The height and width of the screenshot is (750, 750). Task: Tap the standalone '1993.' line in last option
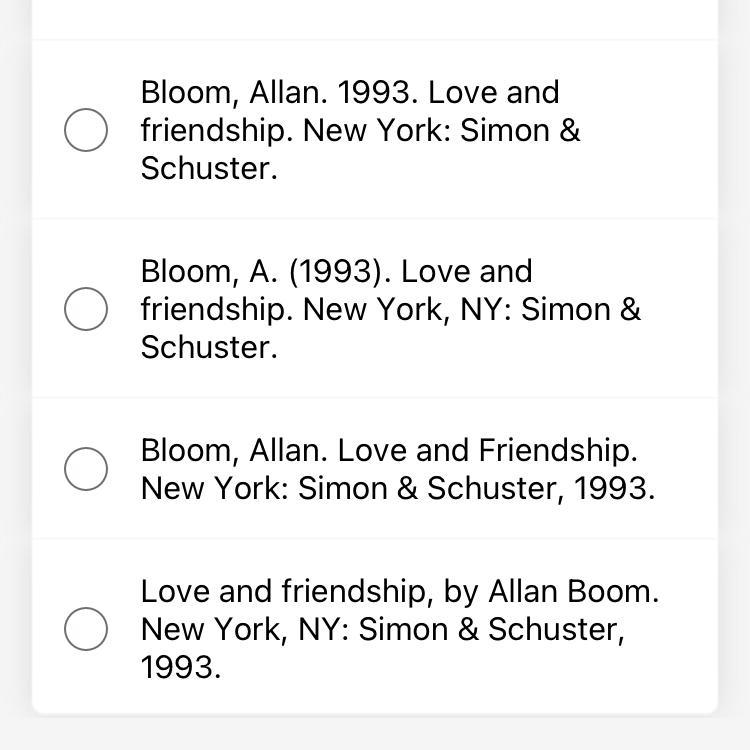pyautogui.click(x=181, y=667)
